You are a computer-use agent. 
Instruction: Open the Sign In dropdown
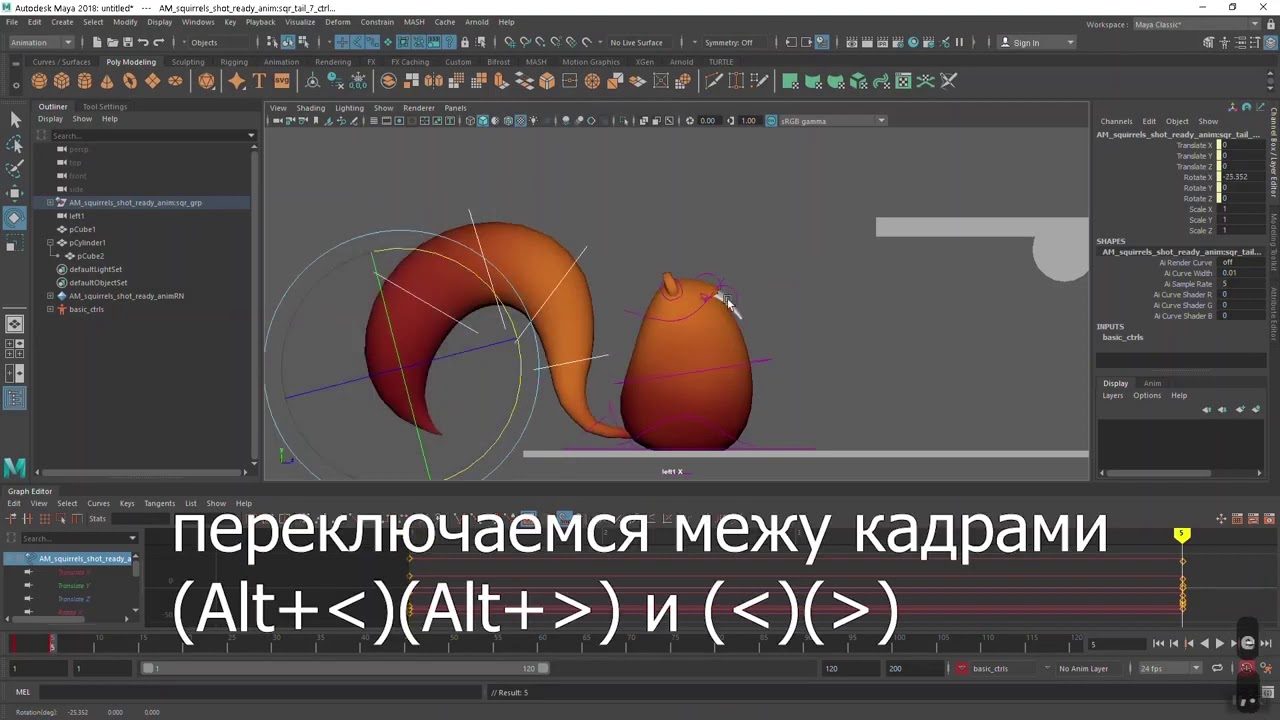pyautogui.click(x=1038, y=42)
